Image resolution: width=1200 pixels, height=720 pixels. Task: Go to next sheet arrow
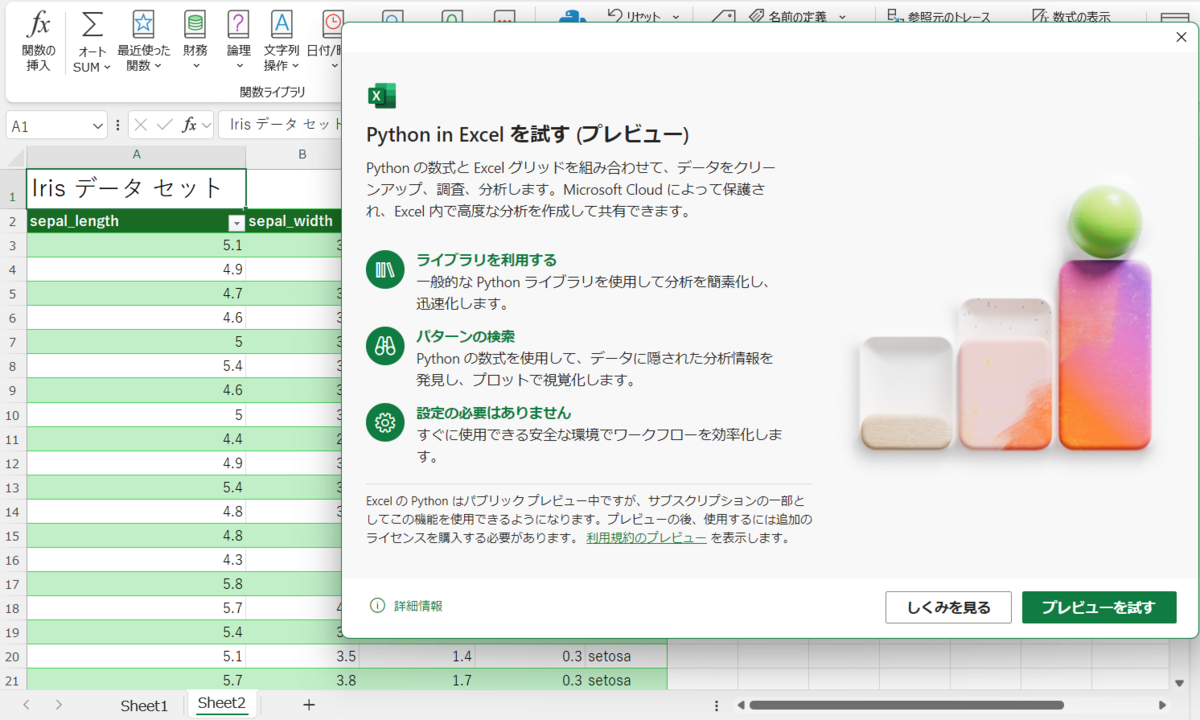point(59,705)
